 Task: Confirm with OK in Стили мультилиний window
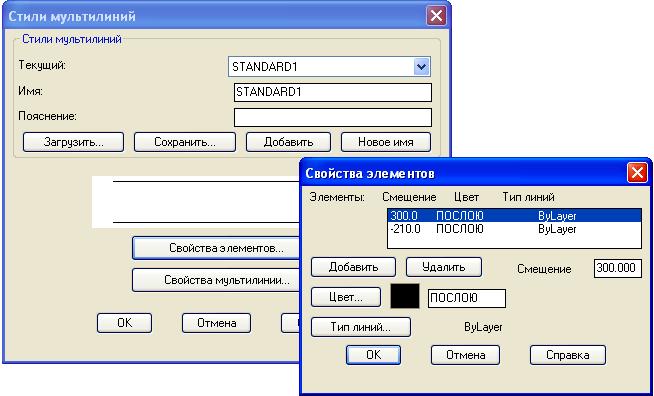(124, 323)
